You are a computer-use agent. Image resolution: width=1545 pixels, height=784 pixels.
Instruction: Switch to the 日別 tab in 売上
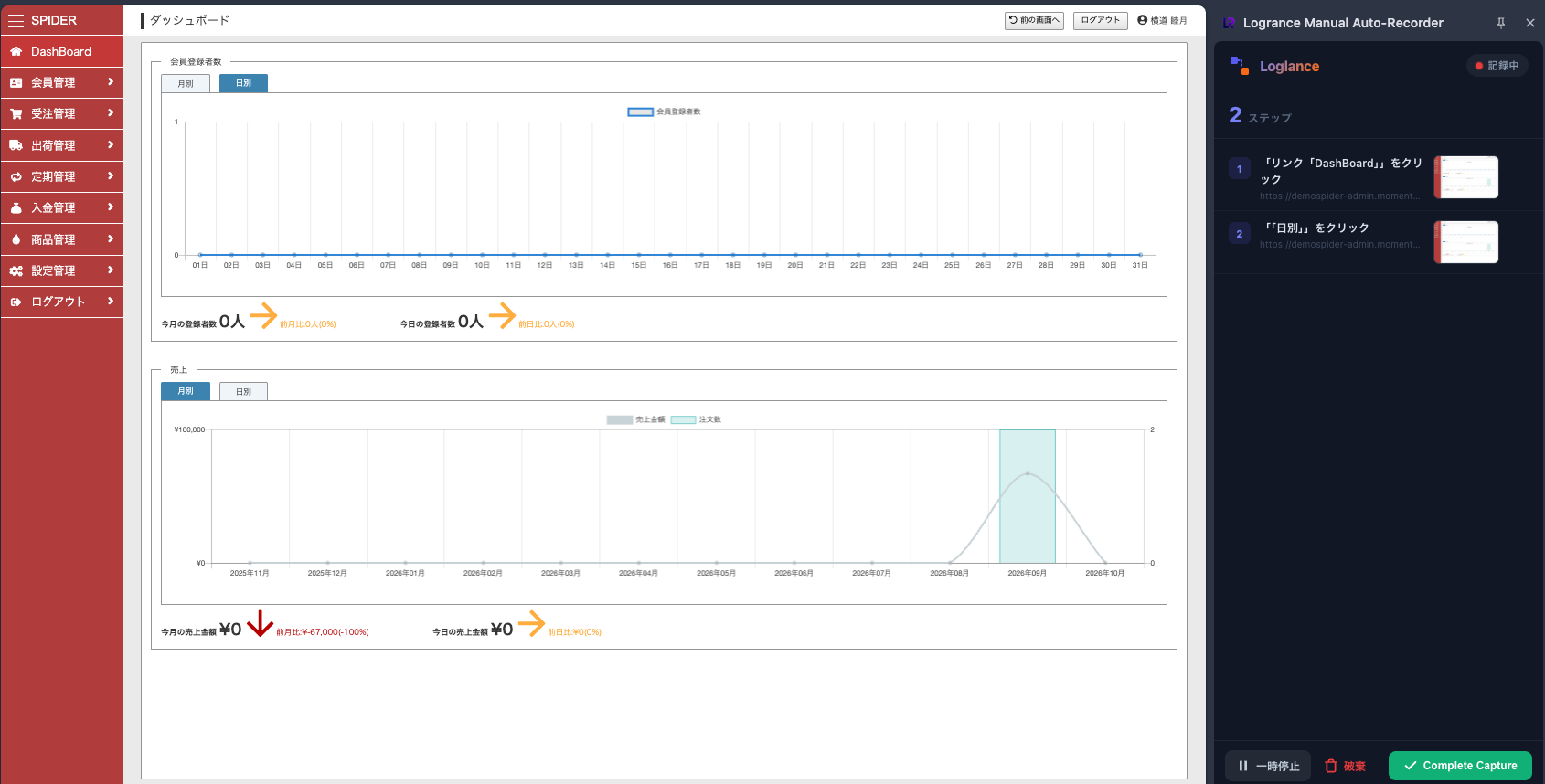click(x=243, y=391)
